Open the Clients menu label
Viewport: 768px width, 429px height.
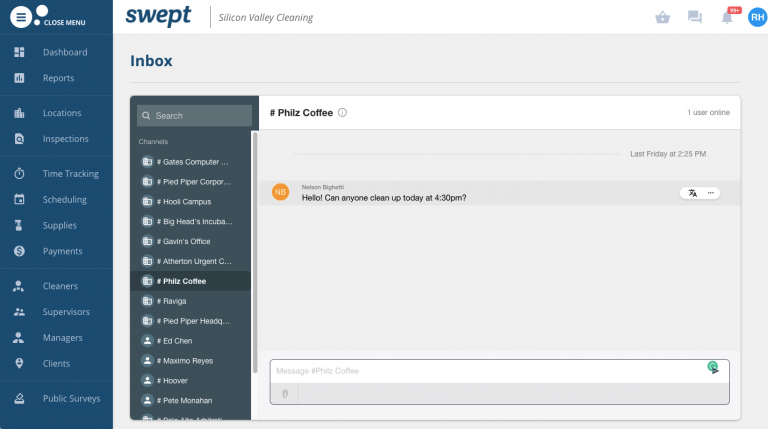[x=56, y=364]
